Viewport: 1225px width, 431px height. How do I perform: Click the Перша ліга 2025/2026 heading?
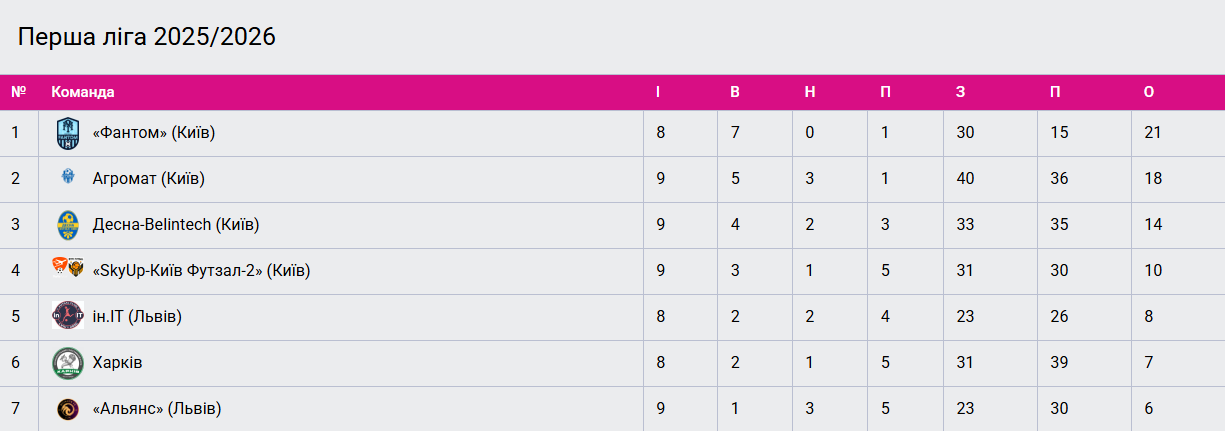[x=147, y=37]
